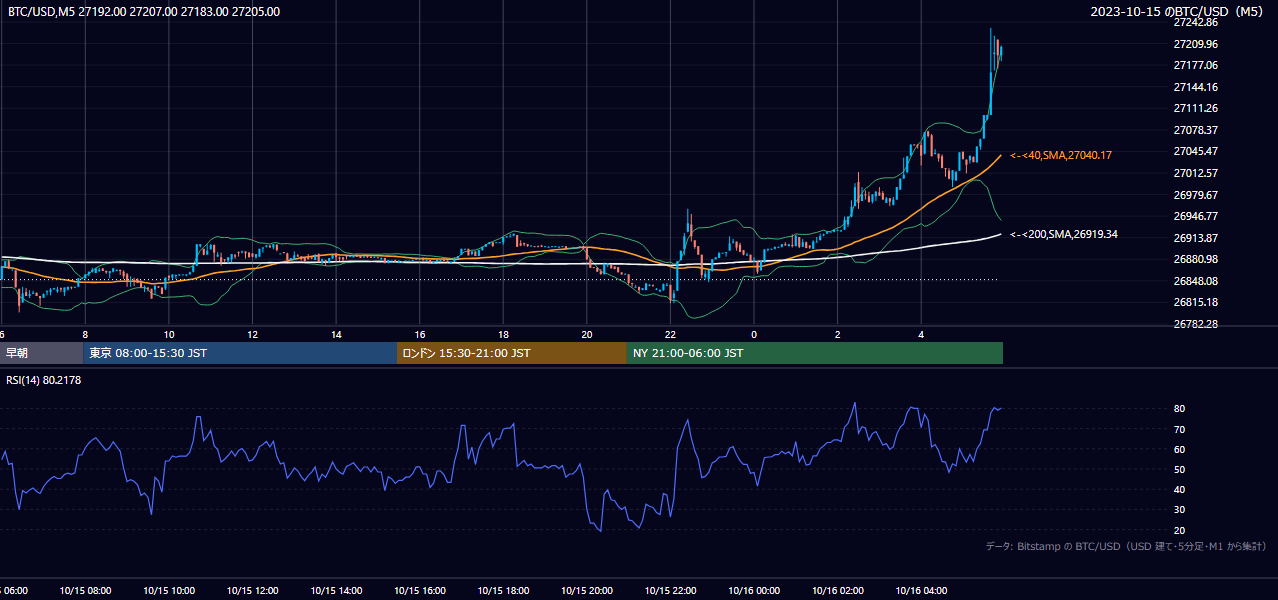The height and width of the screenshot is (600, 1278).
Task: Click hour label 0 below price chart
Action: point(754,335)
